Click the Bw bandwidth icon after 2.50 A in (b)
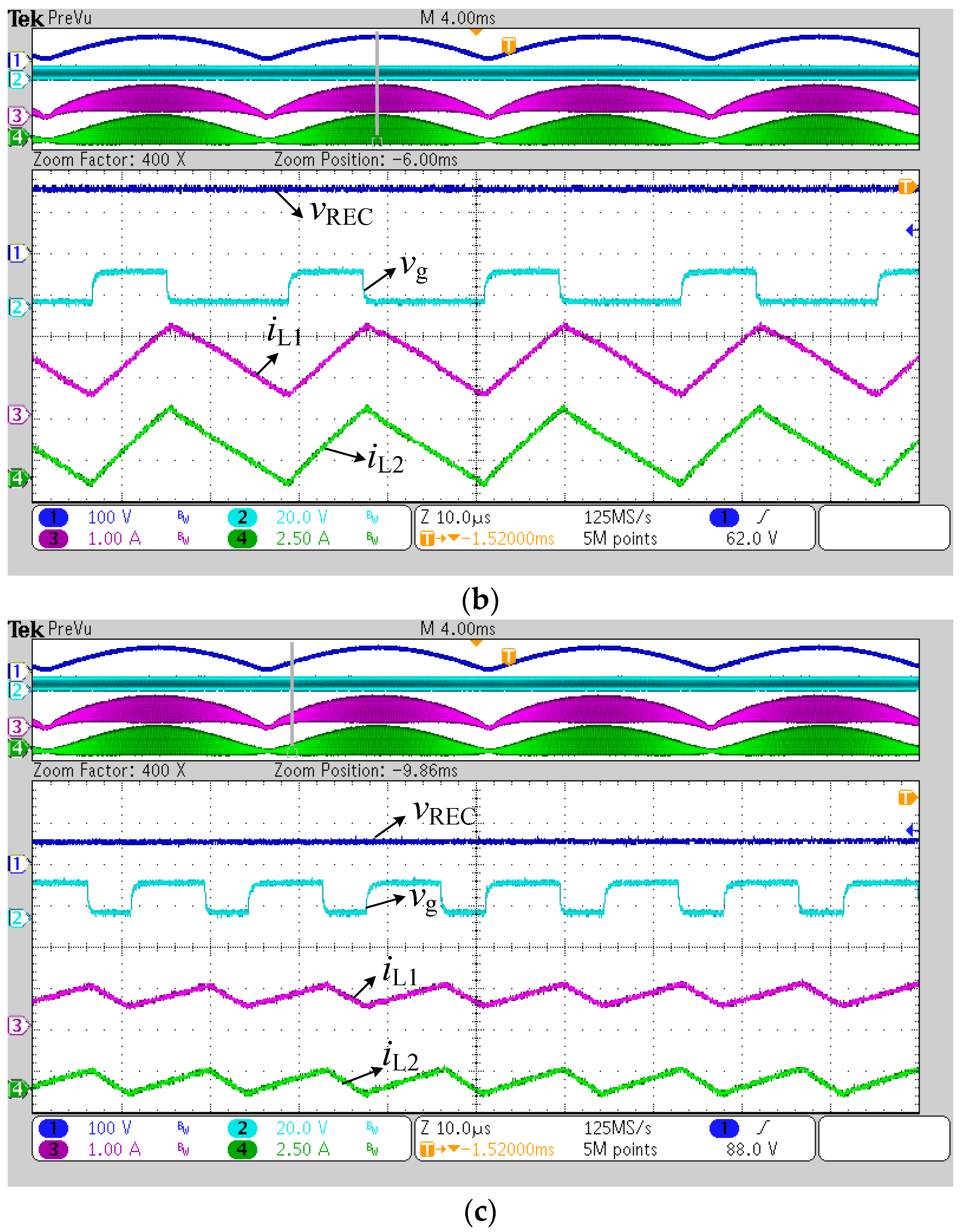The image size is (962, 1232). pos(372,539)
